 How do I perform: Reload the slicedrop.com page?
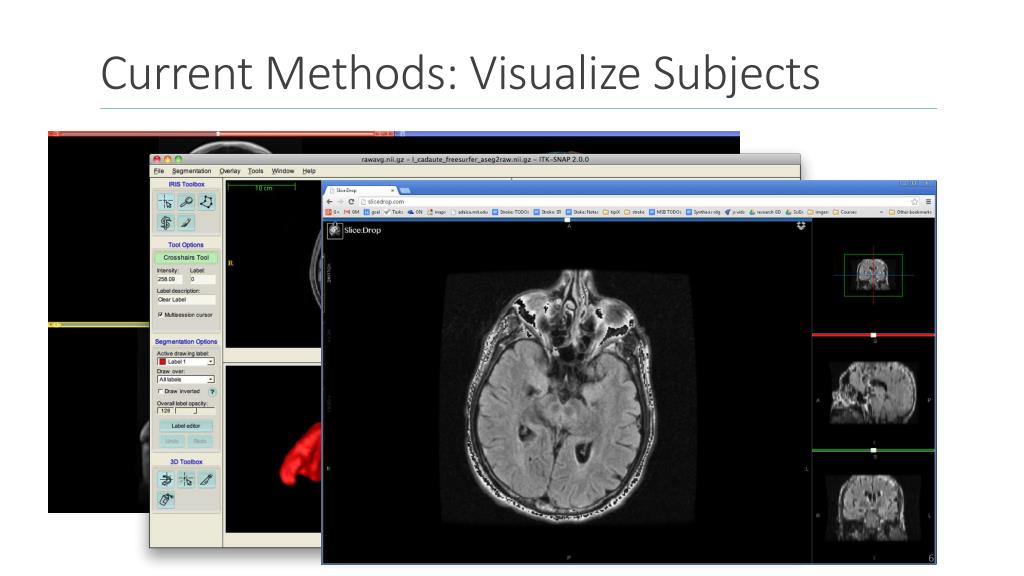(351, 202)
